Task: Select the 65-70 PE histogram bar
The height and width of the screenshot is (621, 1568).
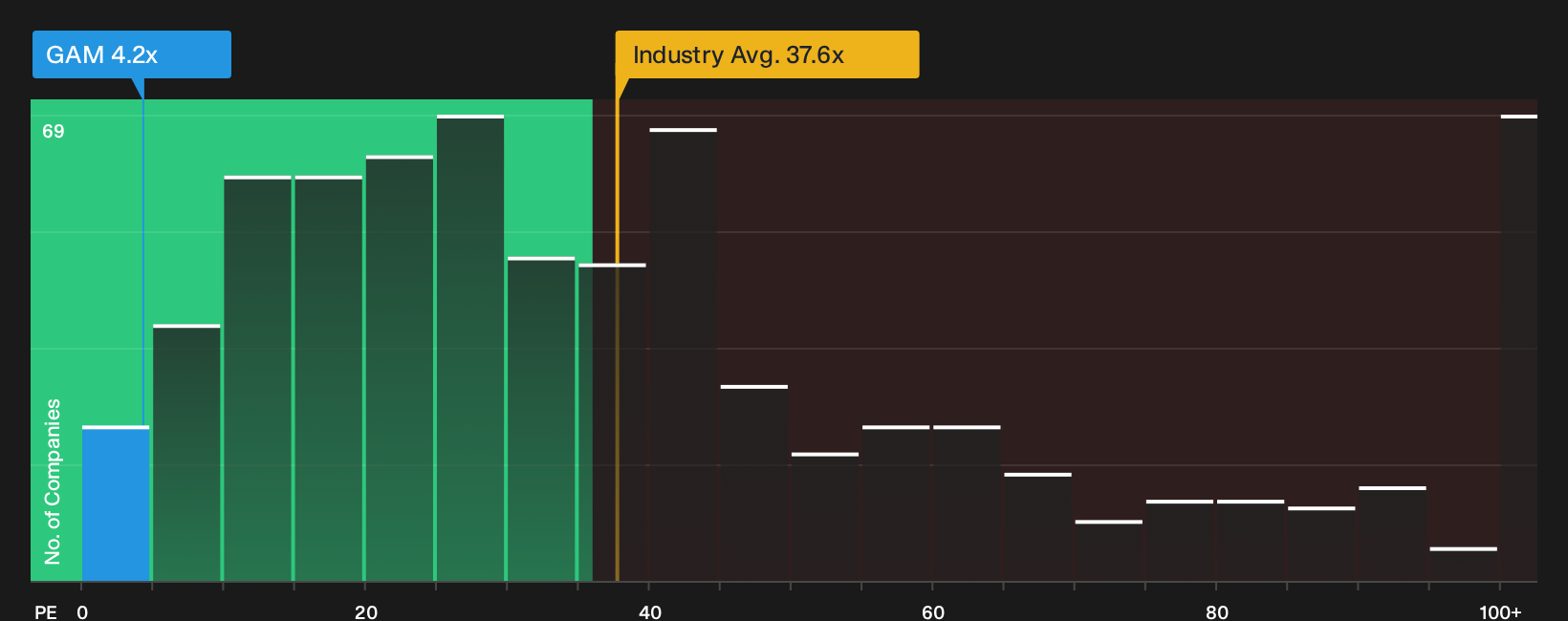Action: point(1037,527)
